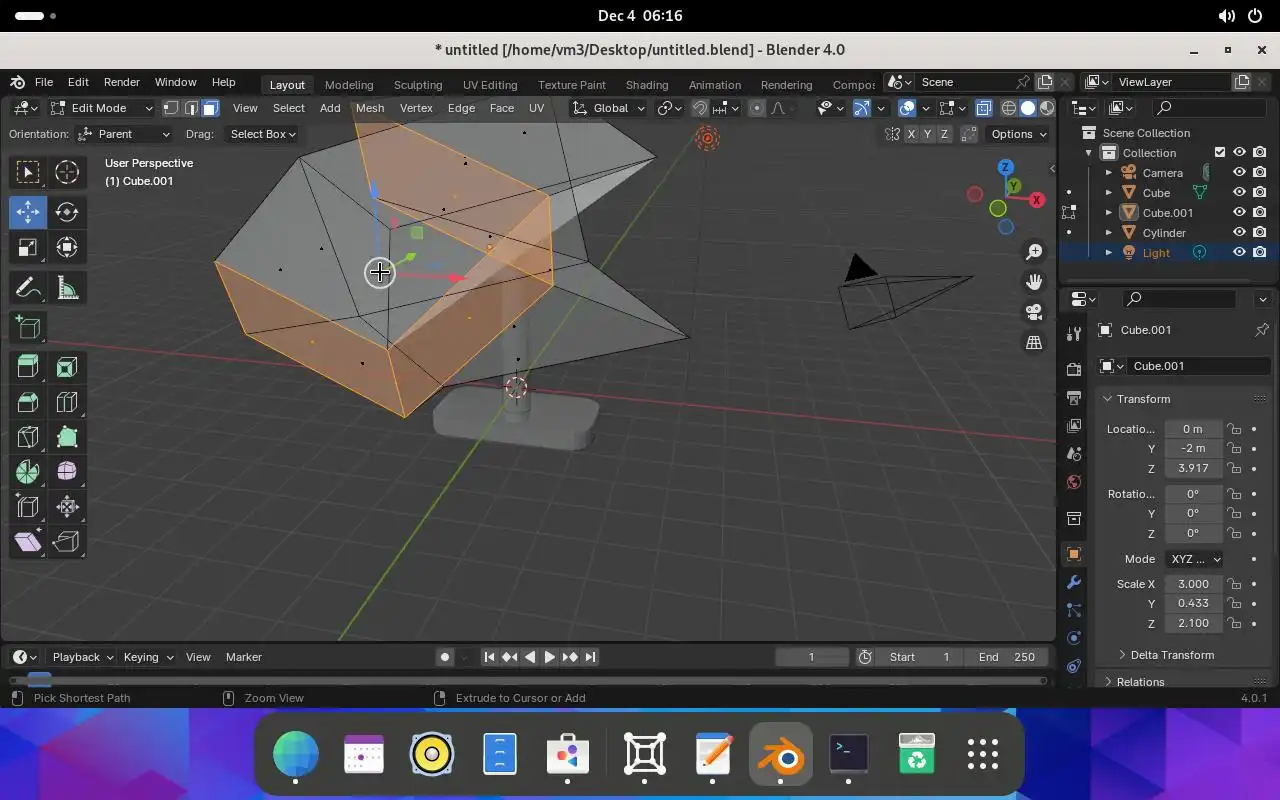Image resolution: width=1280 pixels, height=800 pixels.
Task: Select the Poly Build tool
Action: [67, 437]
